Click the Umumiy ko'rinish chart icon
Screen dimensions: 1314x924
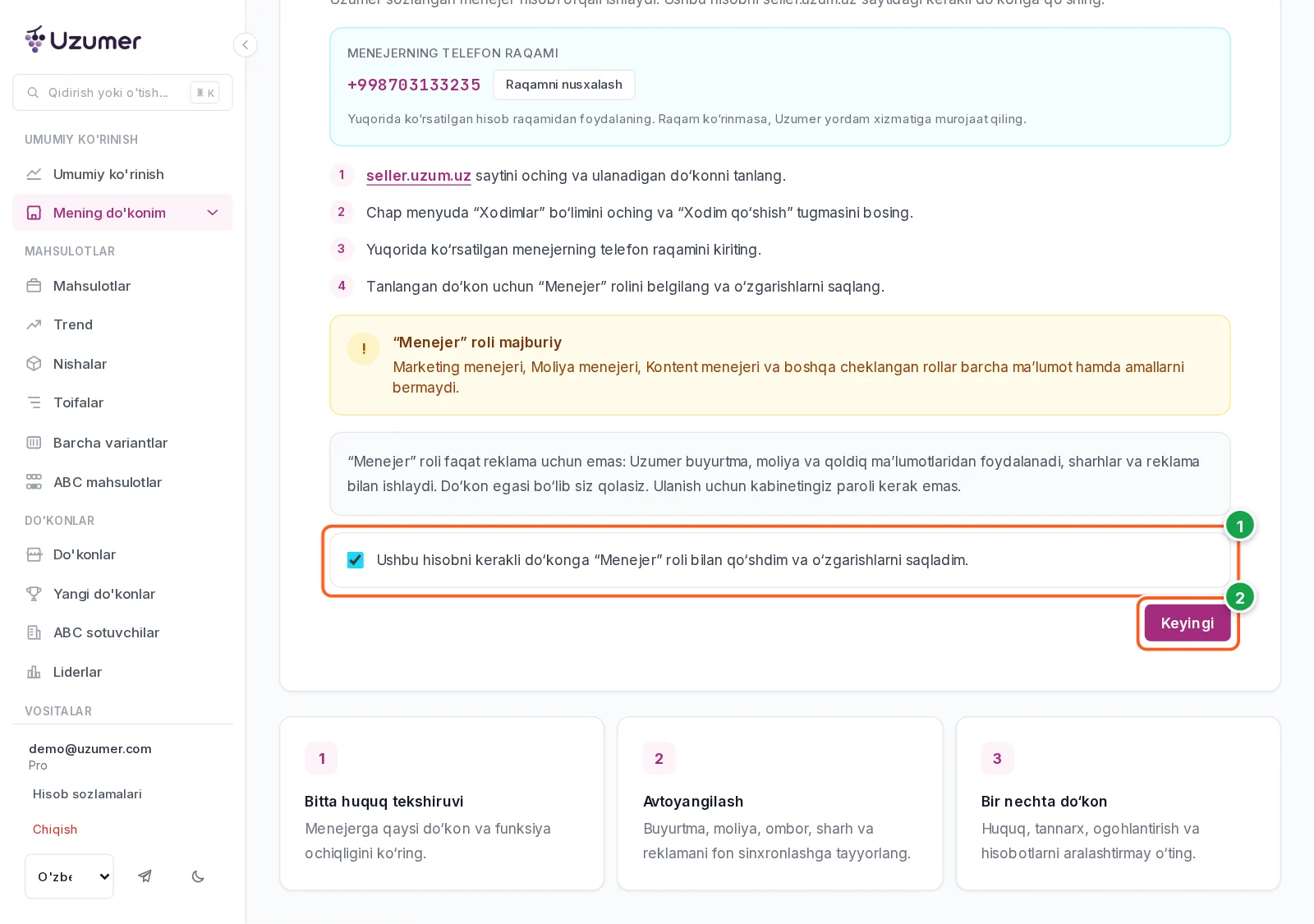[x=34, y=174]
